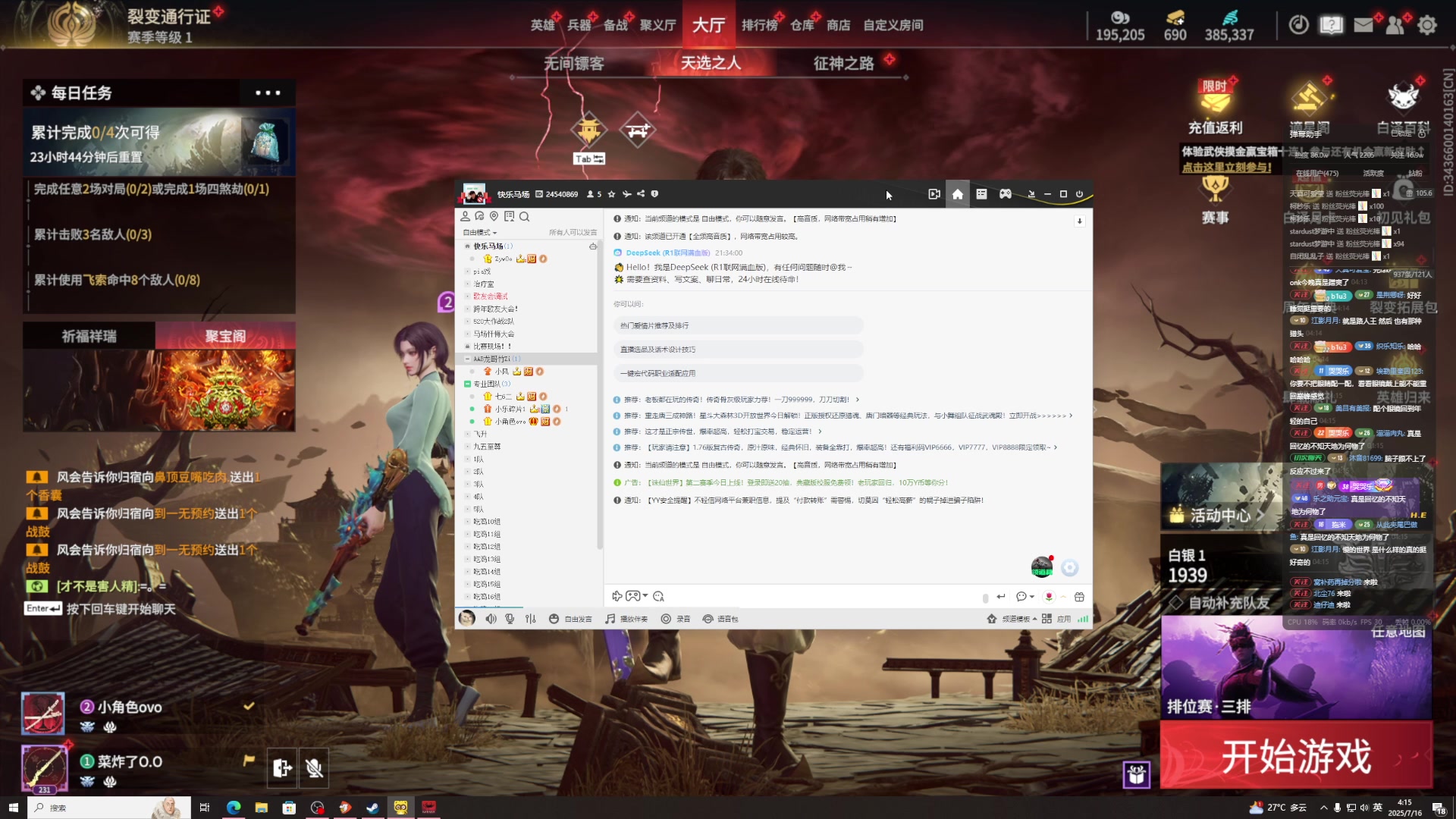Viewport: 1456px width, 819px height.
Task: Click suggestion 直播选品及话术设计技巧
Action: [738, 350]
